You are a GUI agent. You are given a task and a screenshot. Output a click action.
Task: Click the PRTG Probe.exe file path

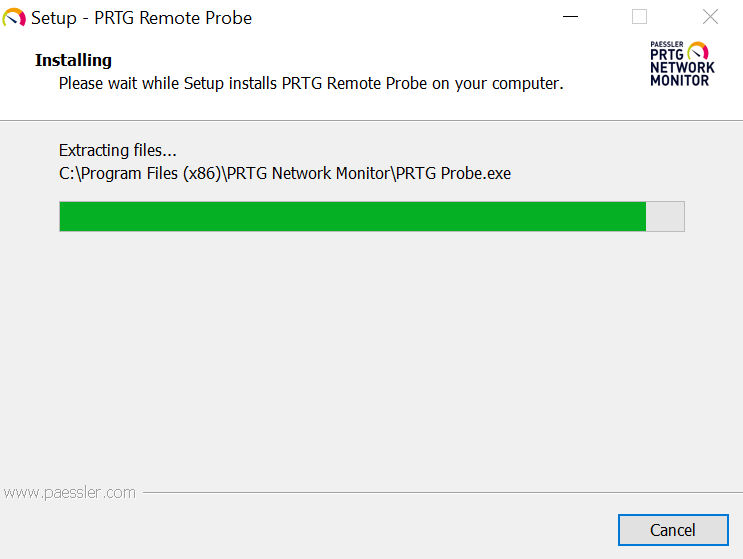(x=285, y=173)
